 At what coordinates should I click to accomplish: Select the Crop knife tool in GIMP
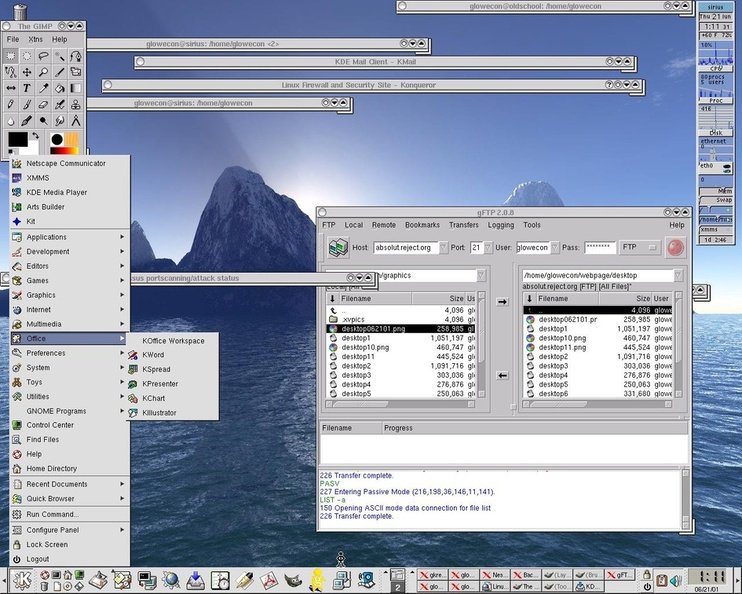coord(59,72)
